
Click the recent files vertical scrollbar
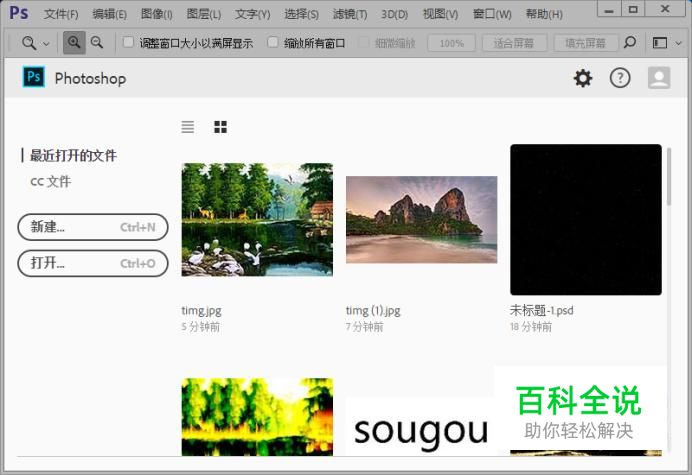click(669, 177)
